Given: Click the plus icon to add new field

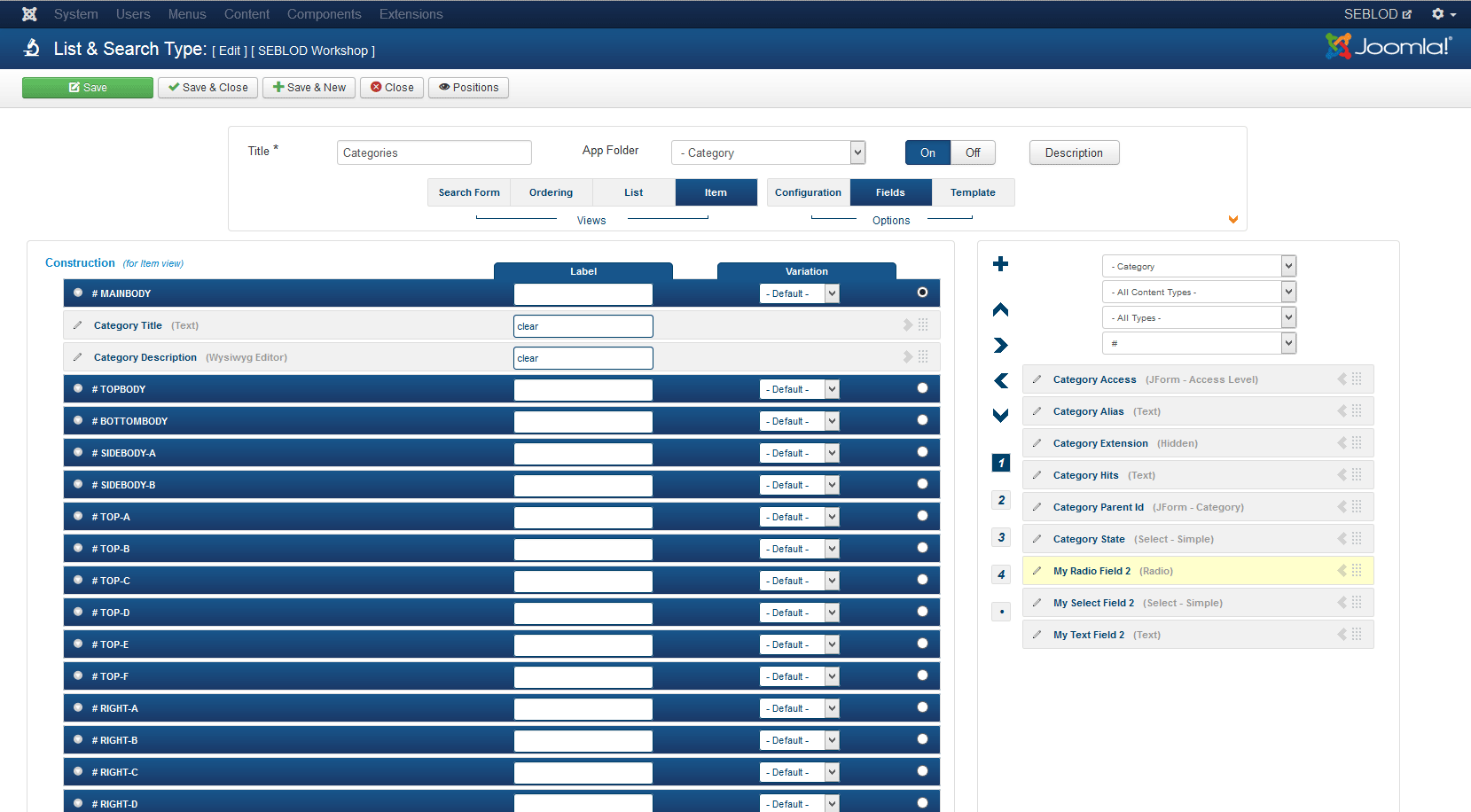Looking at the screenshot, I should (1001, 263).
